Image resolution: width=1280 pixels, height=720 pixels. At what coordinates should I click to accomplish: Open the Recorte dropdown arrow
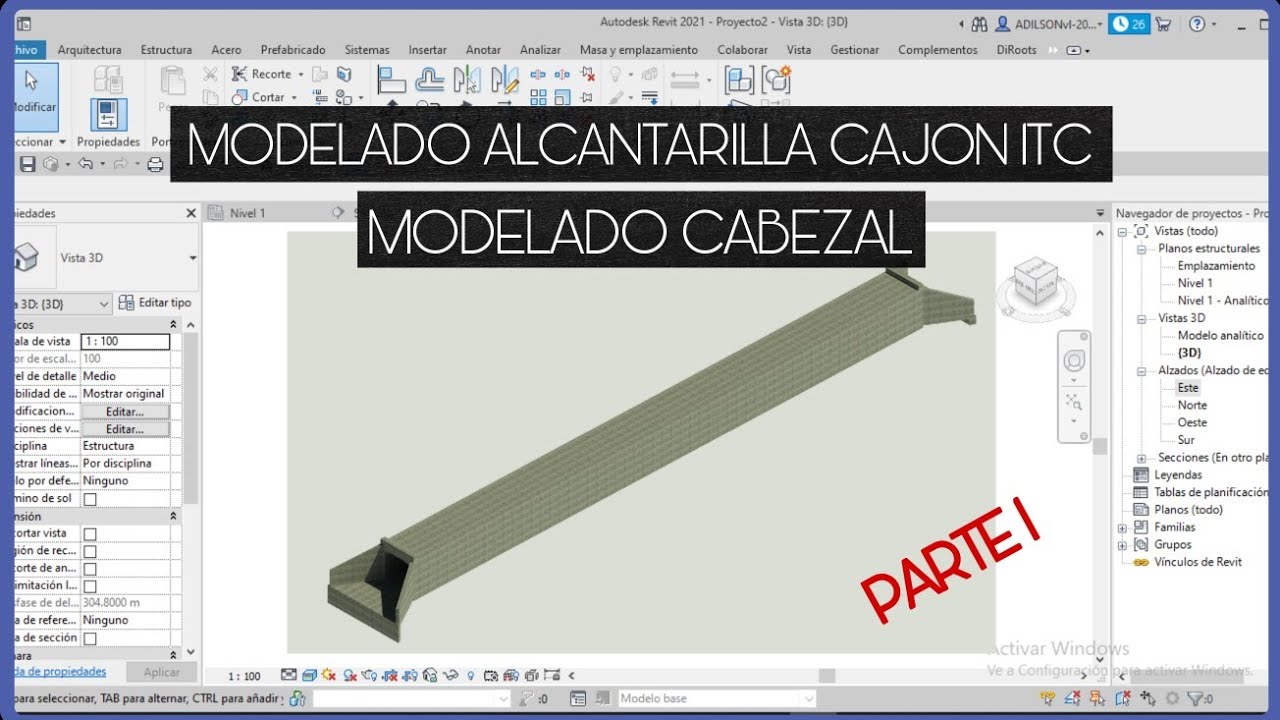[x=299, y=74]
